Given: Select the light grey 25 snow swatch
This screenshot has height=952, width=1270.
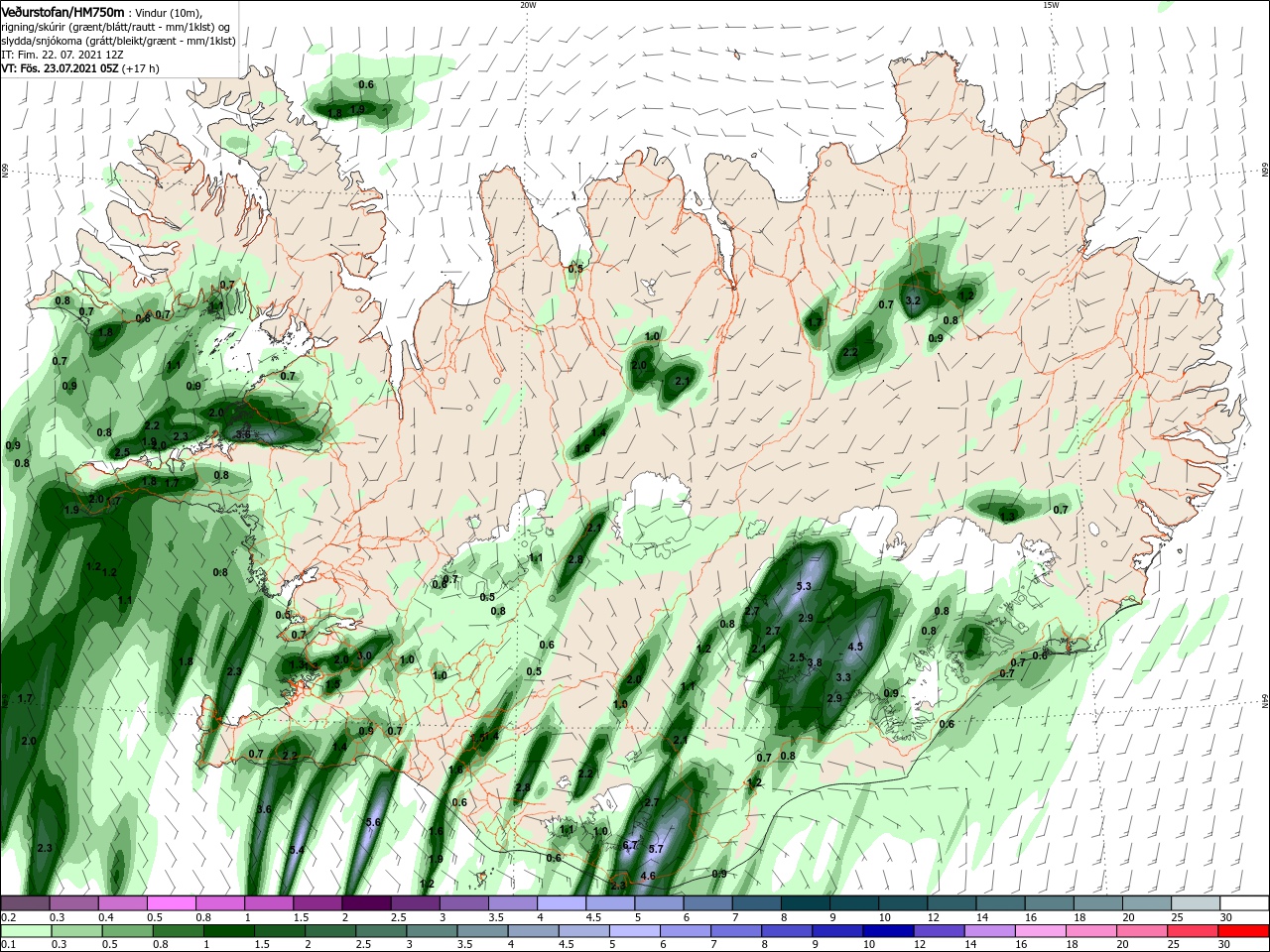Looking at the screenshot, I should point(1195,902).
